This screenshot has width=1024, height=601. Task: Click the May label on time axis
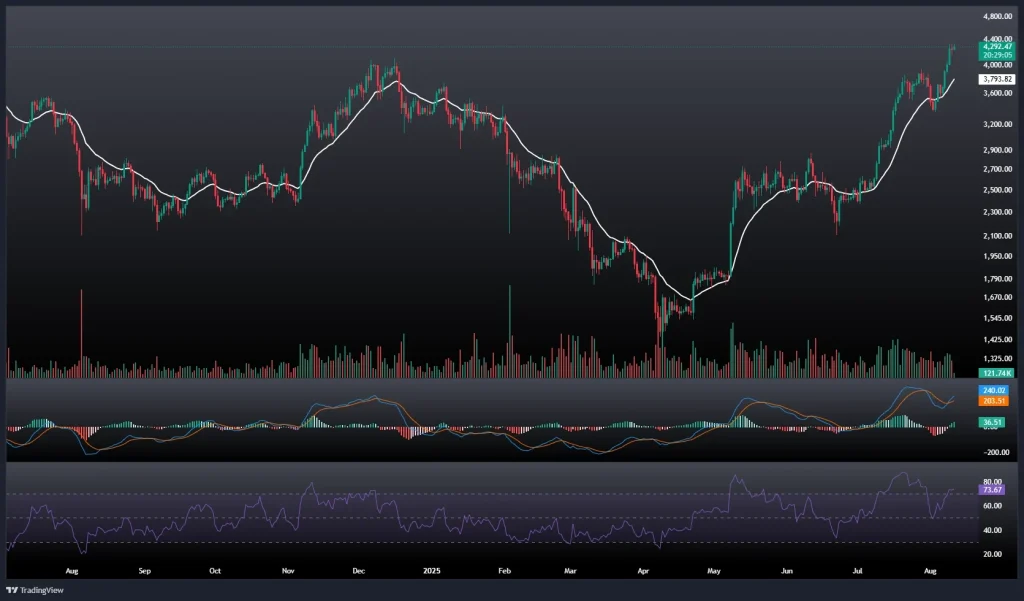click(714, 571)
